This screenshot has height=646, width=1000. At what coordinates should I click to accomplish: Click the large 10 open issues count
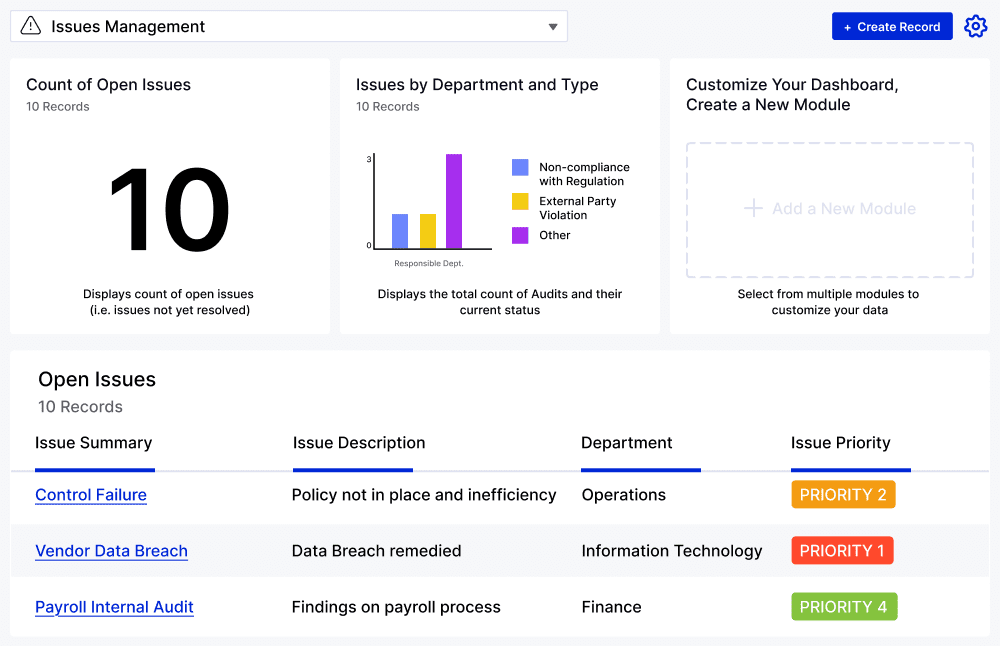(169, 212)
